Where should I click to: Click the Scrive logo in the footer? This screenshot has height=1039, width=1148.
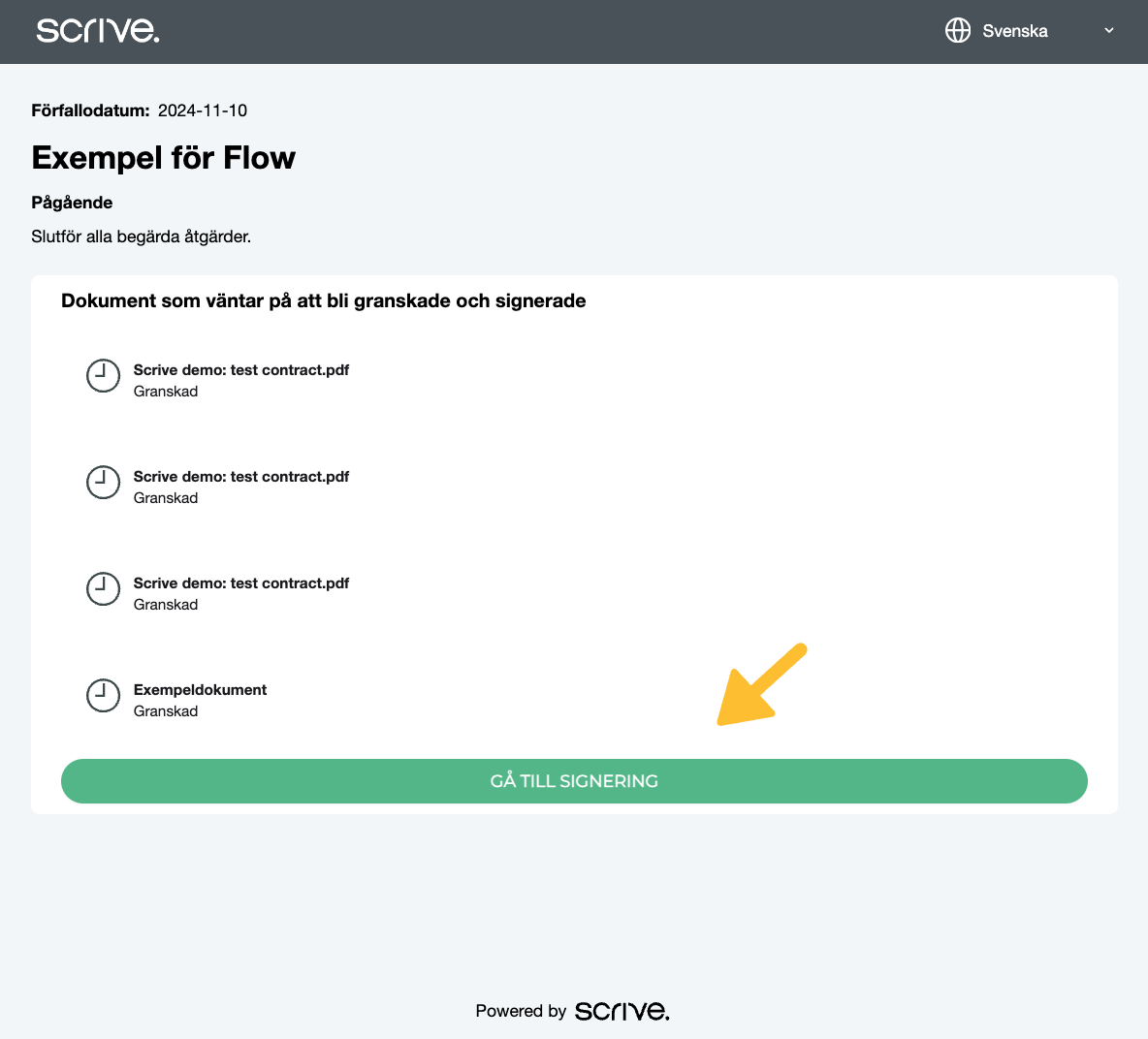coord(622,1011)
